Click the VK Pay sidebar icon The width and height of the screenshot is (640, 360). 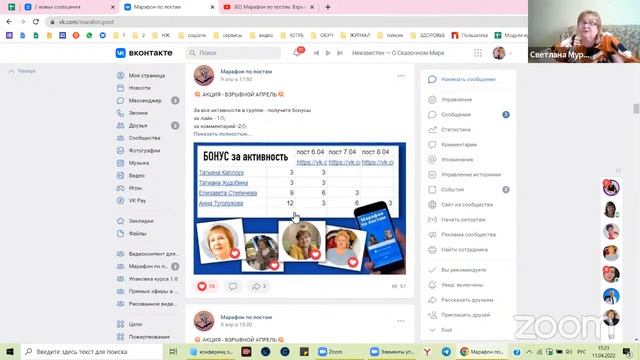(120, 200)
